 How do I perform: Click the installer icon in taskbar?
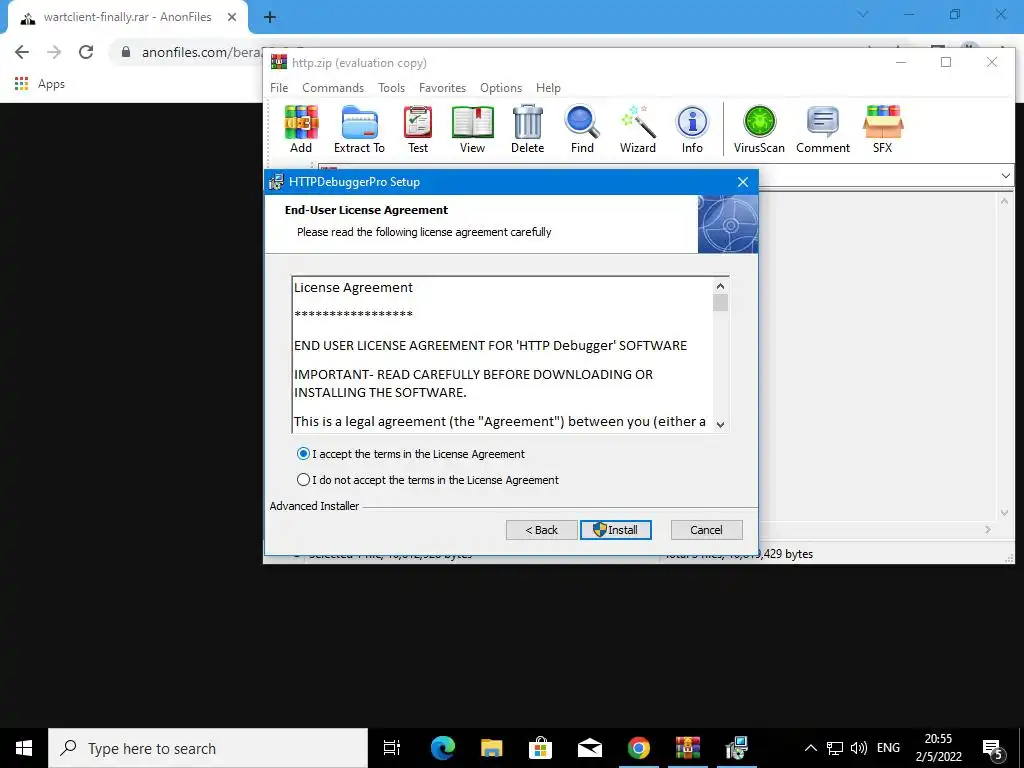pos(737,748)
